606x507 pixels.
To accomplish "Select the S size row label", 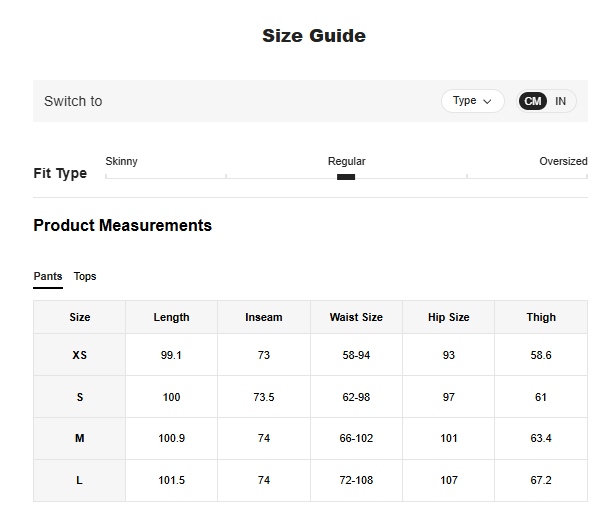I will [80, 397].
